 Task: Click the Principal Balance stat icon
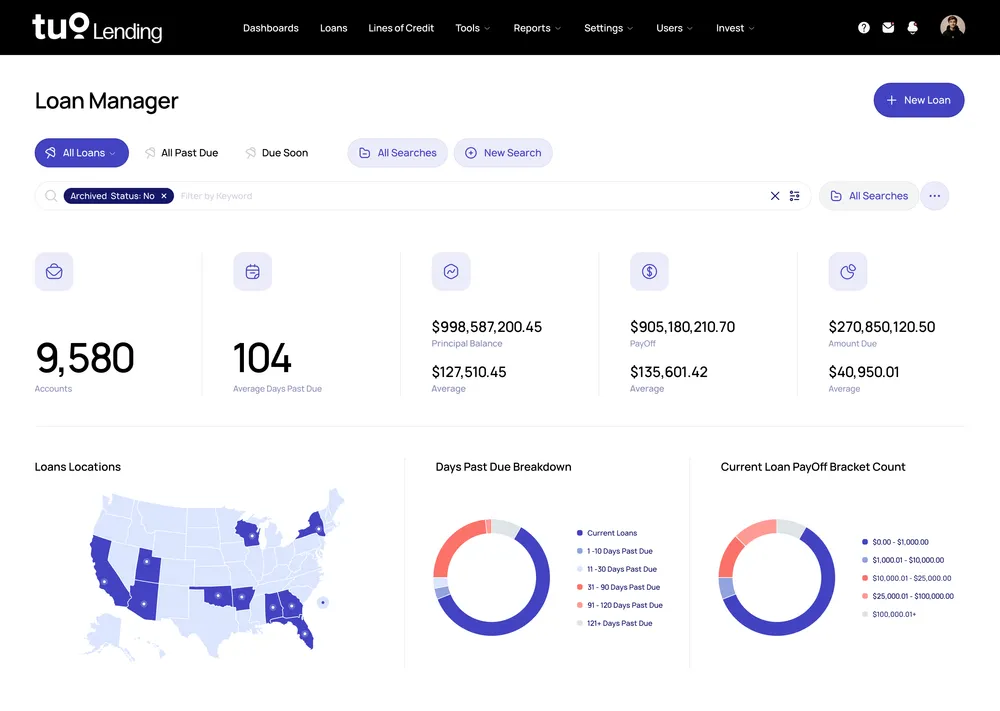pyautogui.click(x=451, y=271)
